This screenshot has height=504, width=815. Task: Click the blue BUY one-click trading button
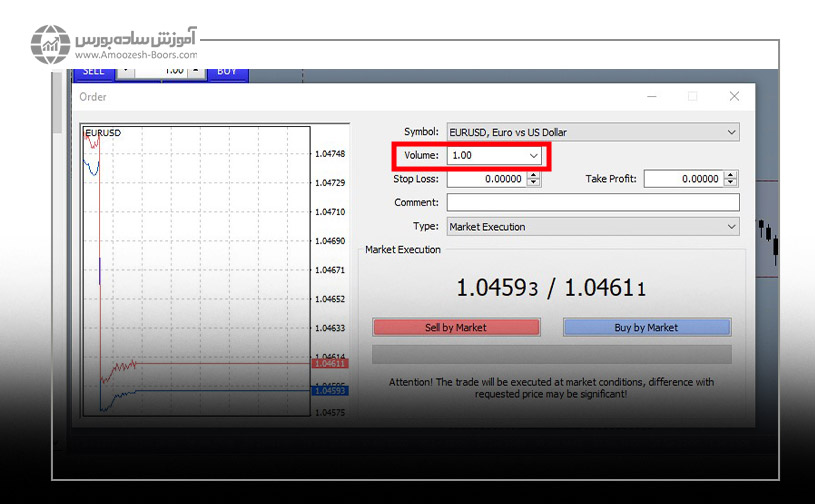pyautogui.click(x=227, y=71)
